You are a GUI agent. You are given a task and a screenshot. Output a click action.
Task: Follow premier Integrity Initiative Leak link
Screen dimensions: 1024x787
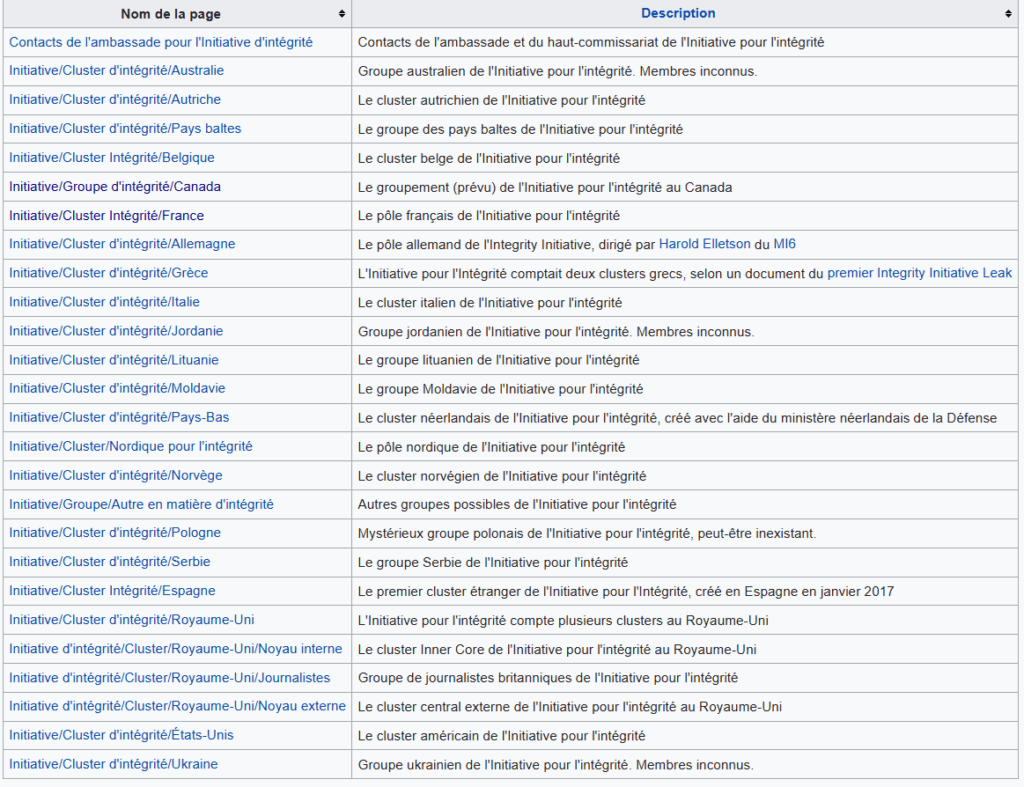click(920, 273)
